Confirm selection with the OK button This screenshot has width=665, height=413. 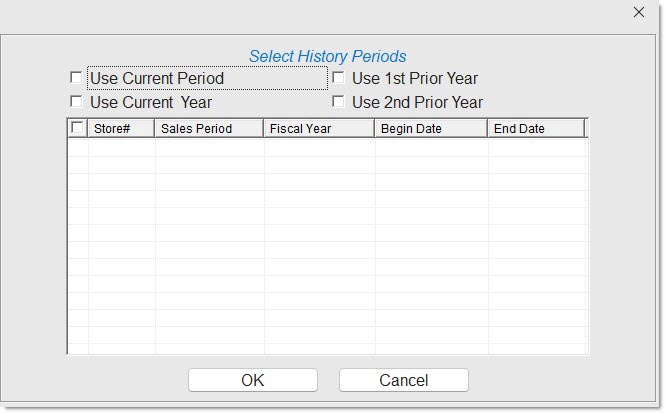pos(253,380)
